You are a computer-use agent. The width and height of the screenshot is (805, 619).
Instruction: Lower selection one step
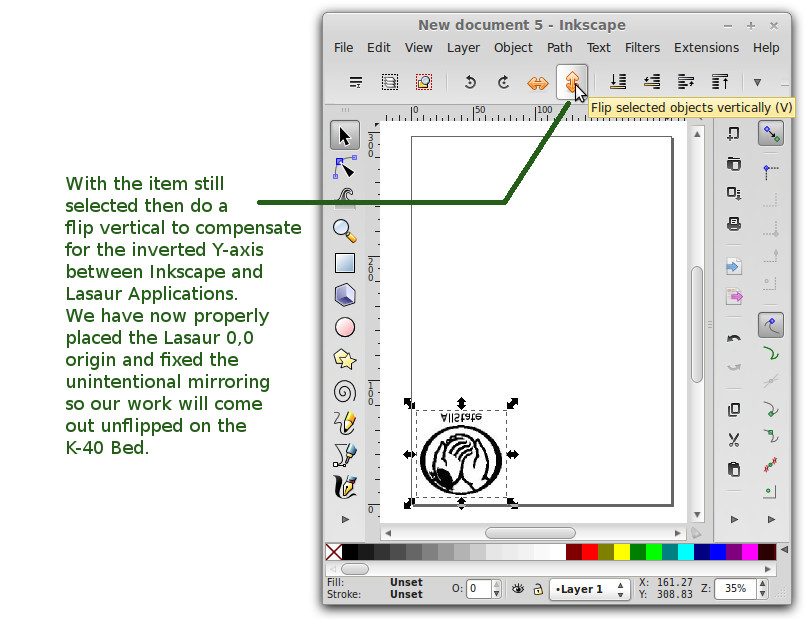coord(652,82)
